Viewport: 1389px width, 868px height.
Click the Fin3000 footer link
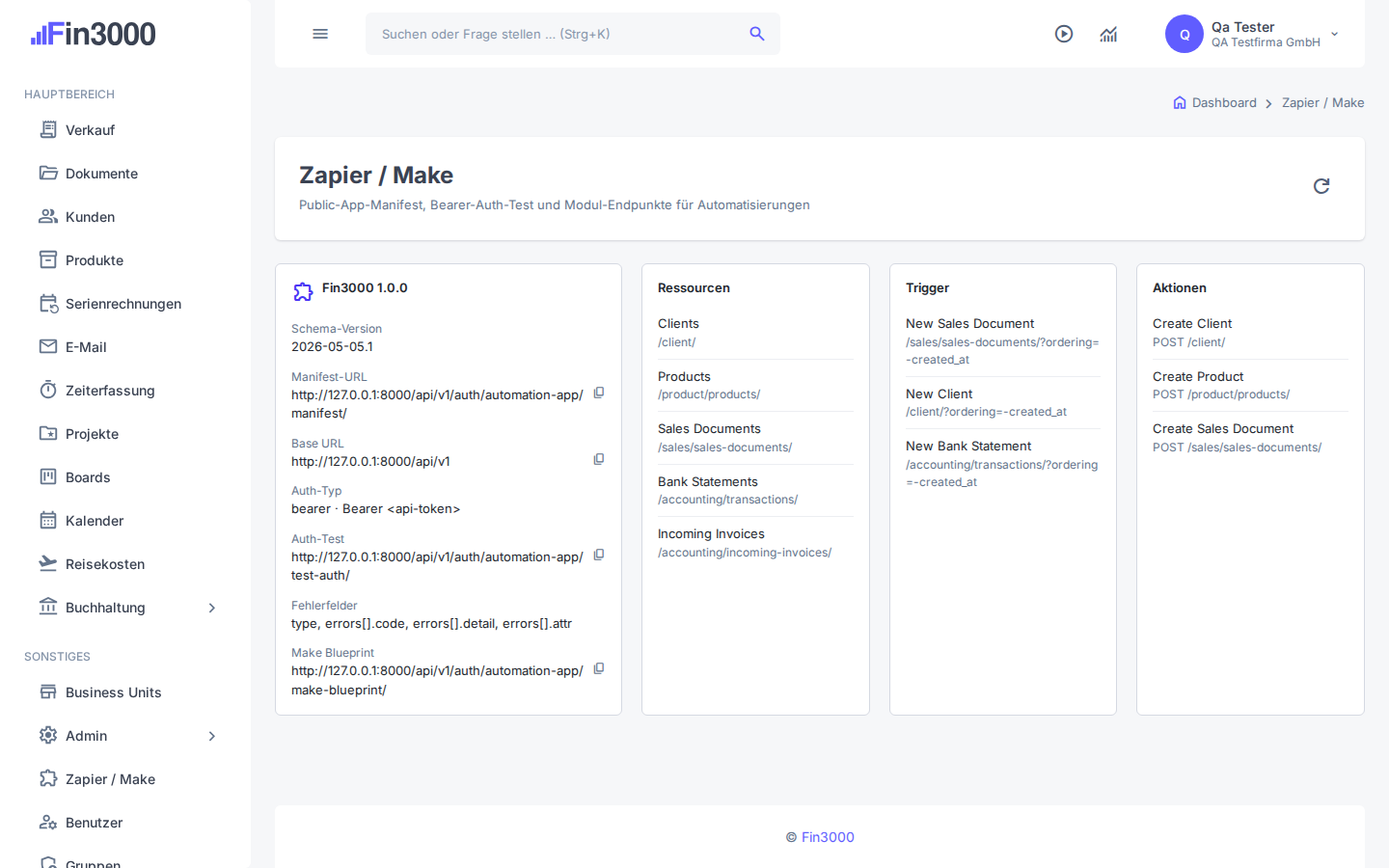828,837
